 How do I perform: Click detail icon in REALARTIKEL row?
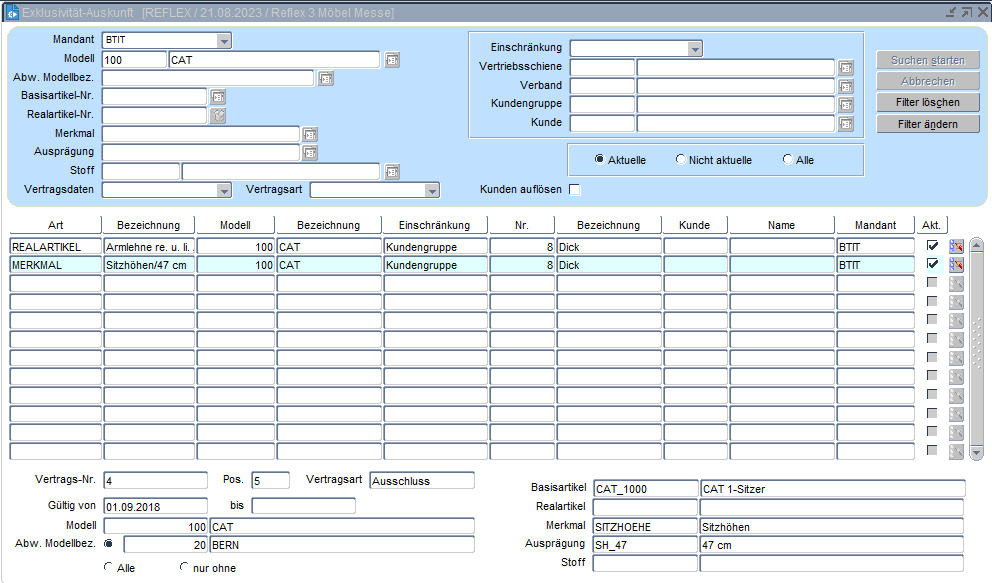(x=956, y=246)
